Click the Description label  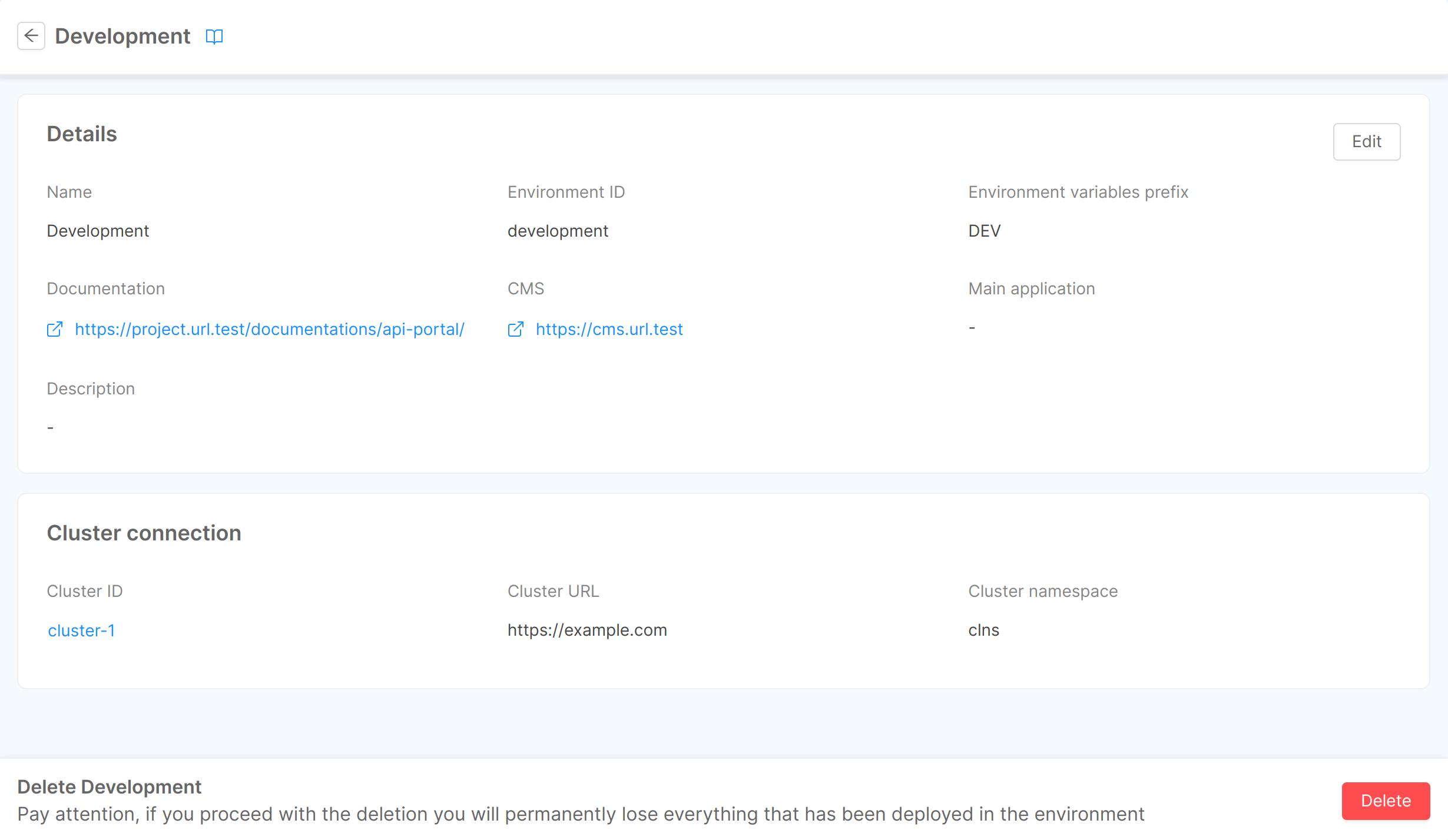pyautogui.click(x=91, y=389)
